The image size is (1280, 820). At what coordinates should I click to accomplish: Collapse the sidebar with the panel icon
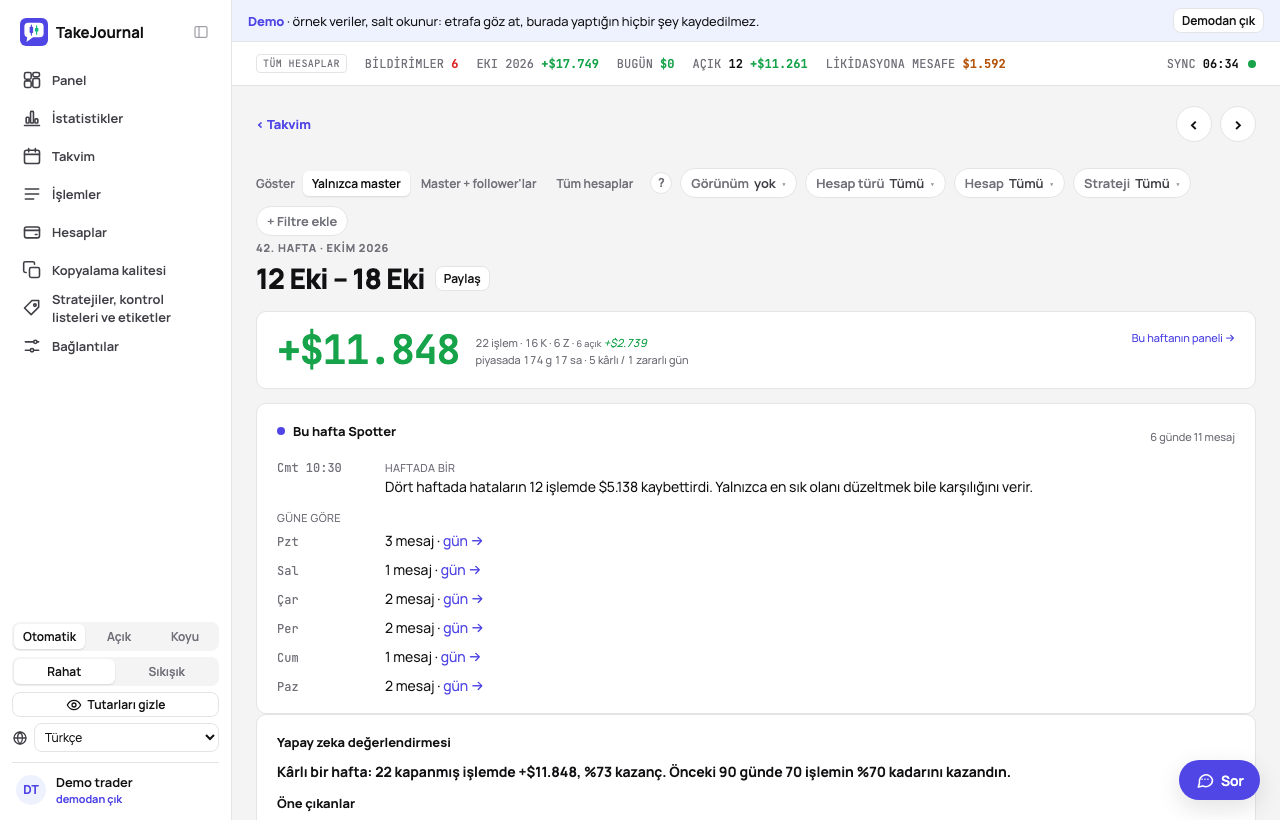click(201, 32)
